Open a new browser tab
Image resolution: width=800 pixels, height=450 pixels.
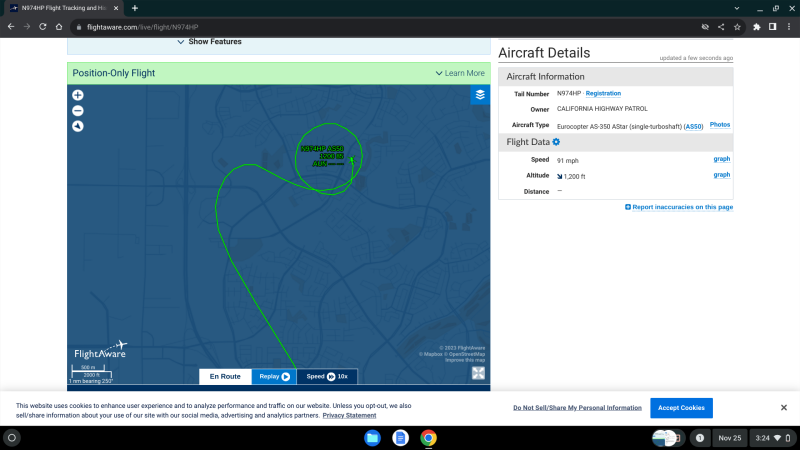click(135, 8)
